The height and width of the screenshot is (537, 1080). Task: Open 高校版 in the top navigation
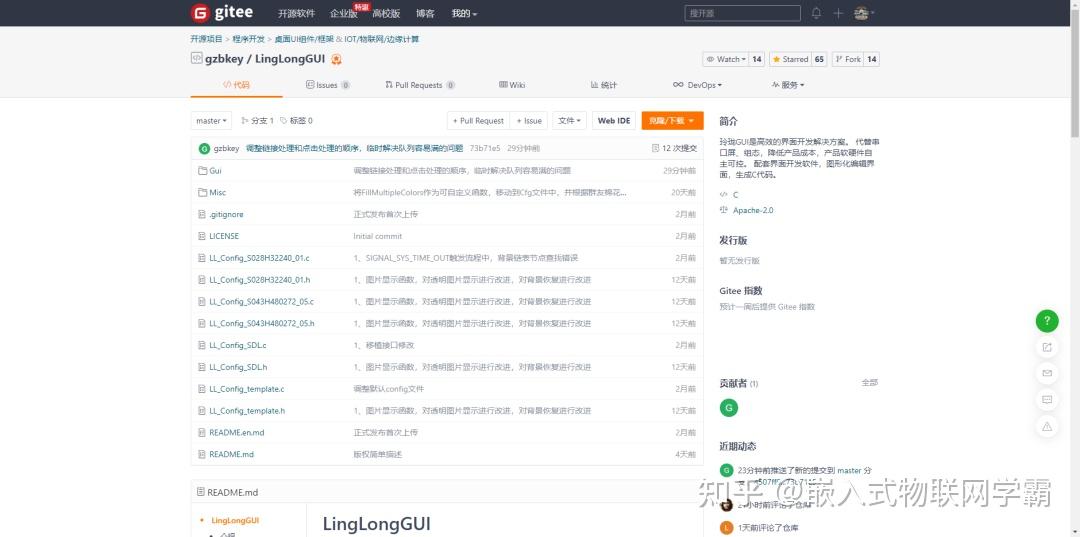[386, 13]
